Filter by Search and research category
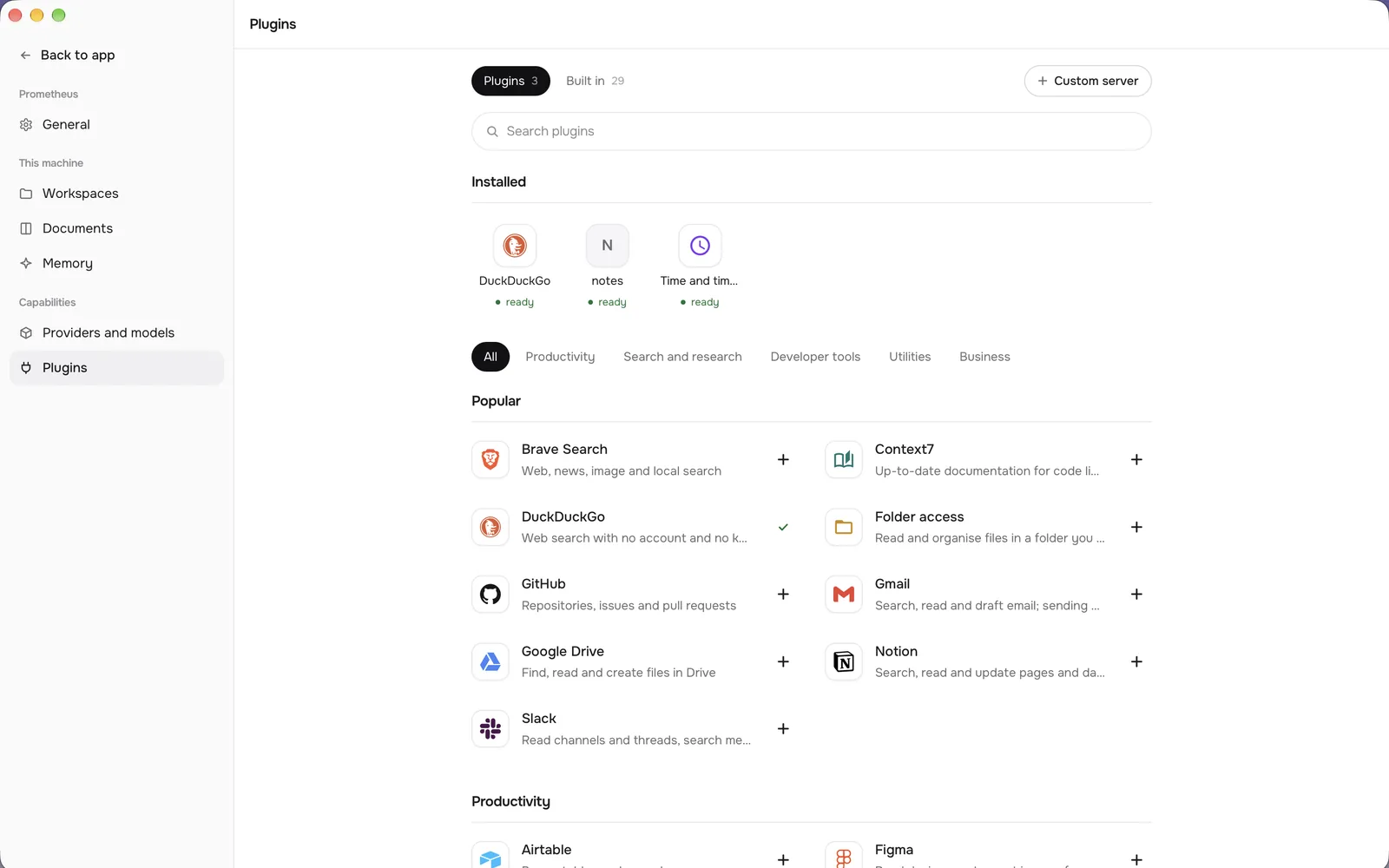 pyautogui.click(x=682, y=357)
